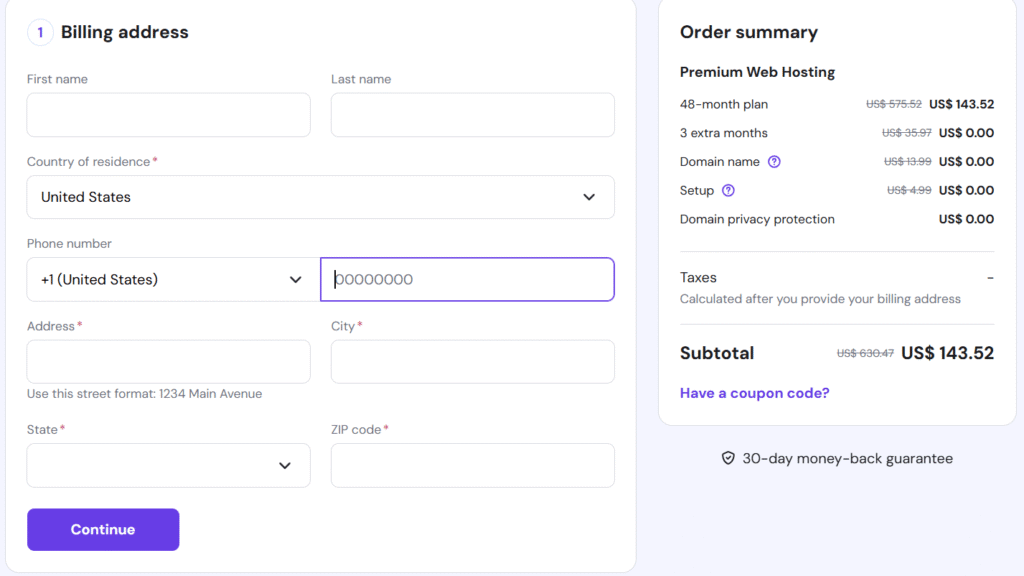Click the Last name input field

click(x=472, y=115)
